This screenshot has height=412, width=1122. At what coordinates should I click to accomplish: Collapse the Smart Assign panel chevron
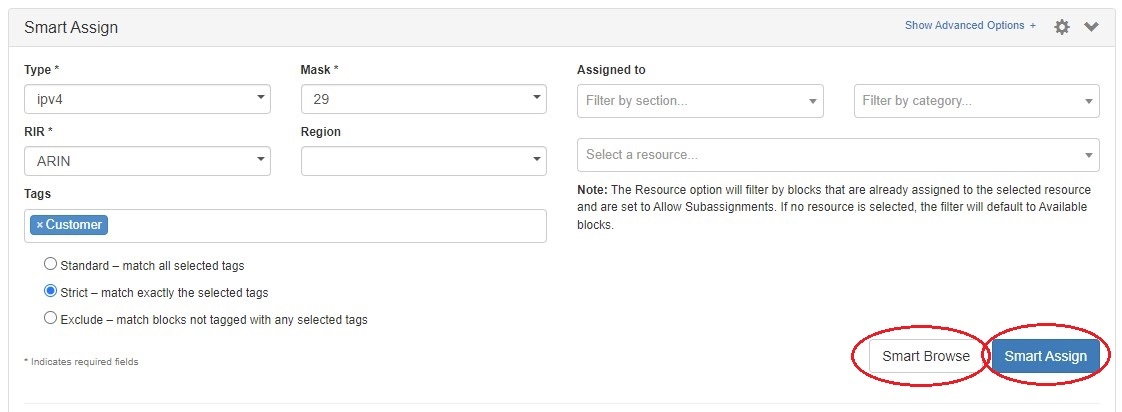[1091, 27]
